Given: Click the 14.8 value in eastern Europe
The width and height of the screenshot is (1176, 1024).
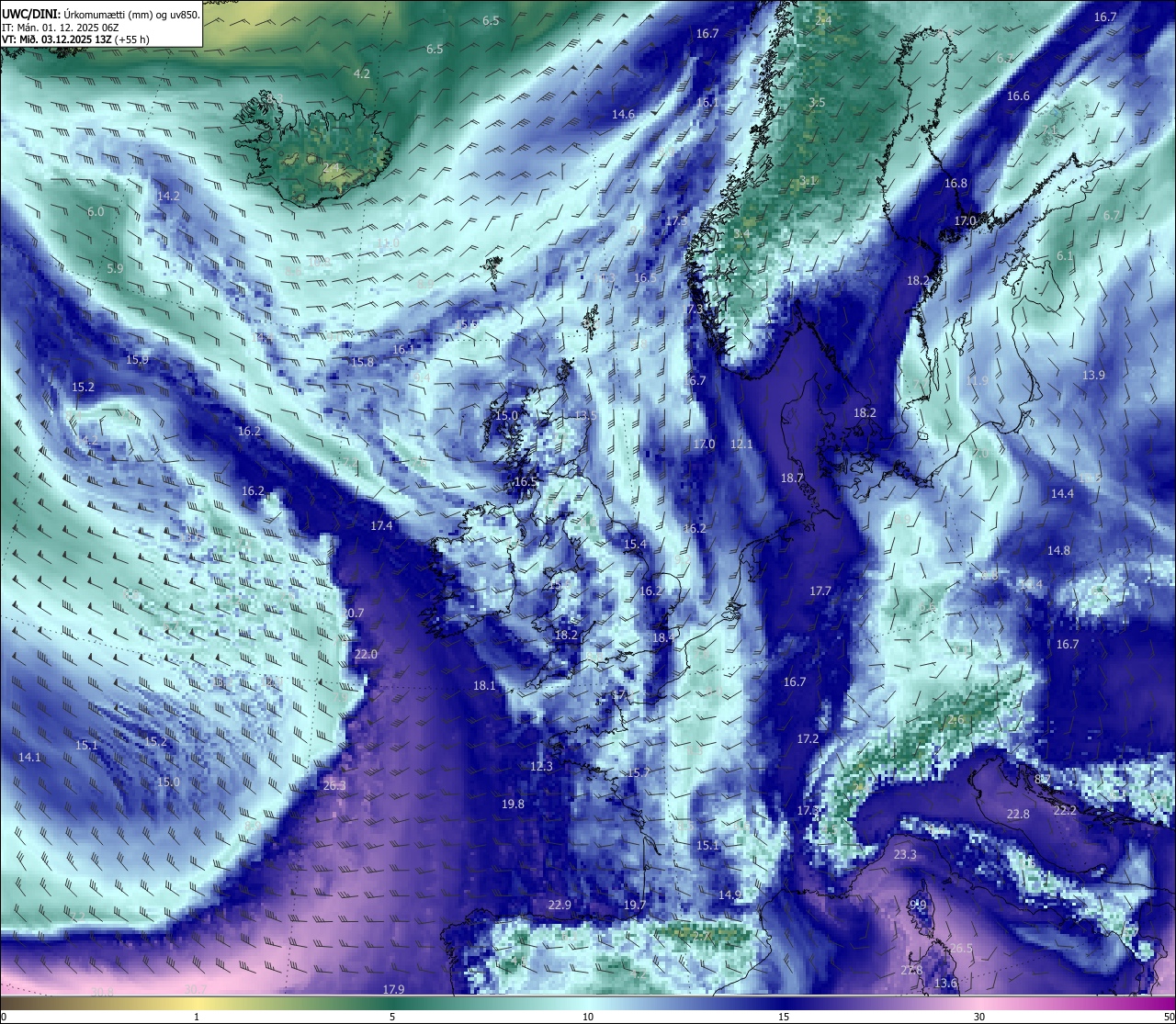Looking at the screenshot, I should point(1058,550).
